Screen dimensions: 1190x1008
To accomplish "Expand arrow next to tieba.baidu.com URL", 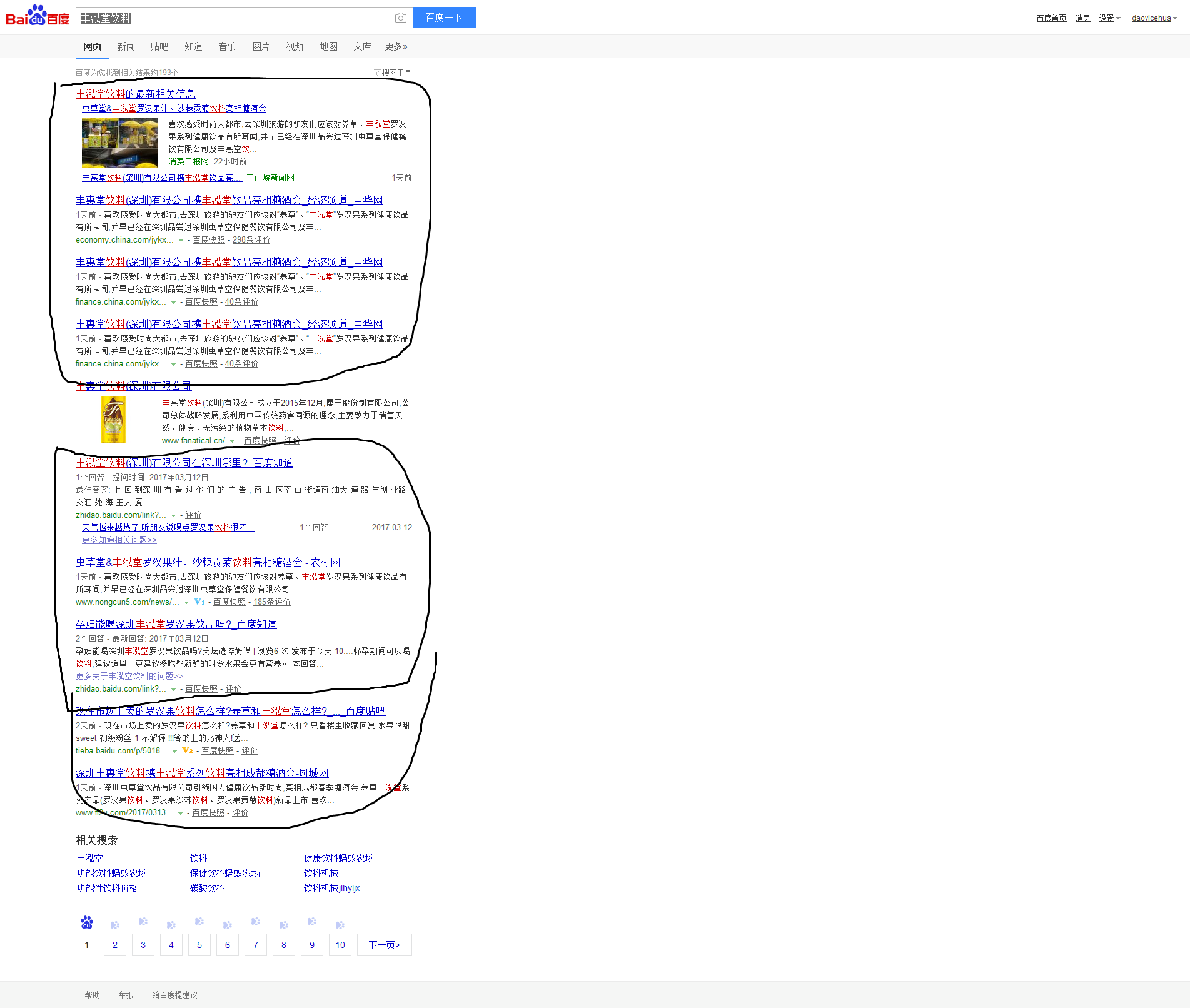I will (x=174, y=751).
